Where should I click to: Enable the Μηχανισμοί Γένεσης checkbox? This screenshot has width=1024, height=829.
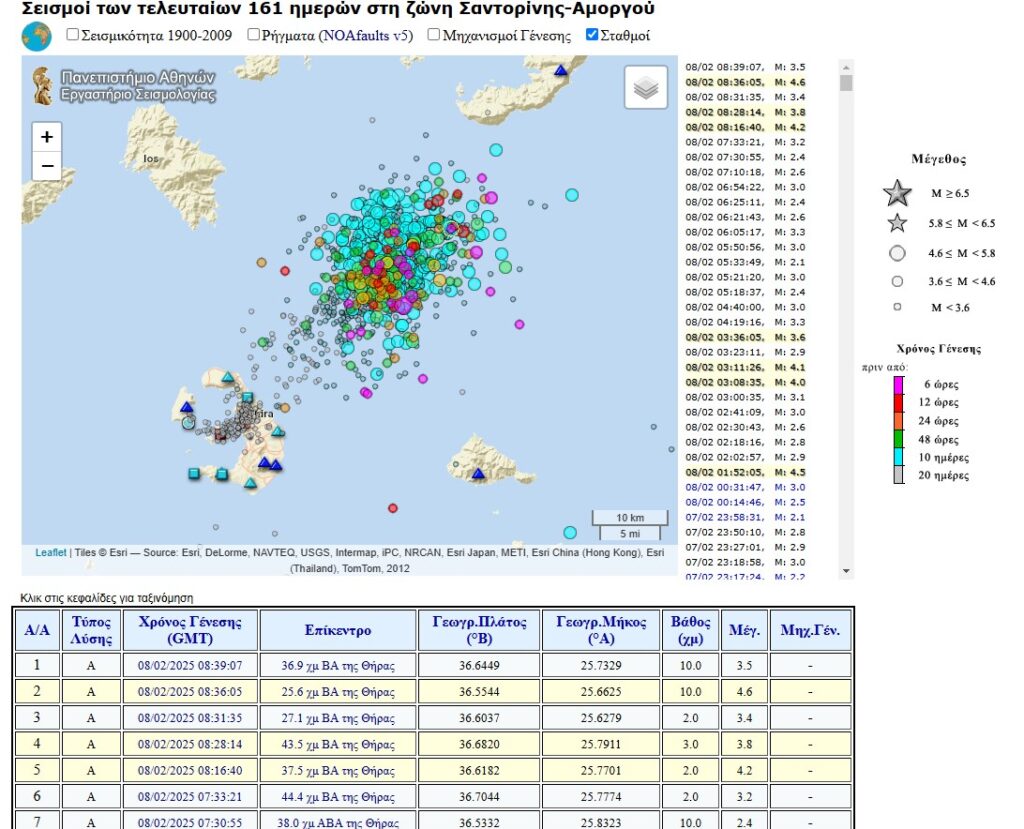[434, 36]
